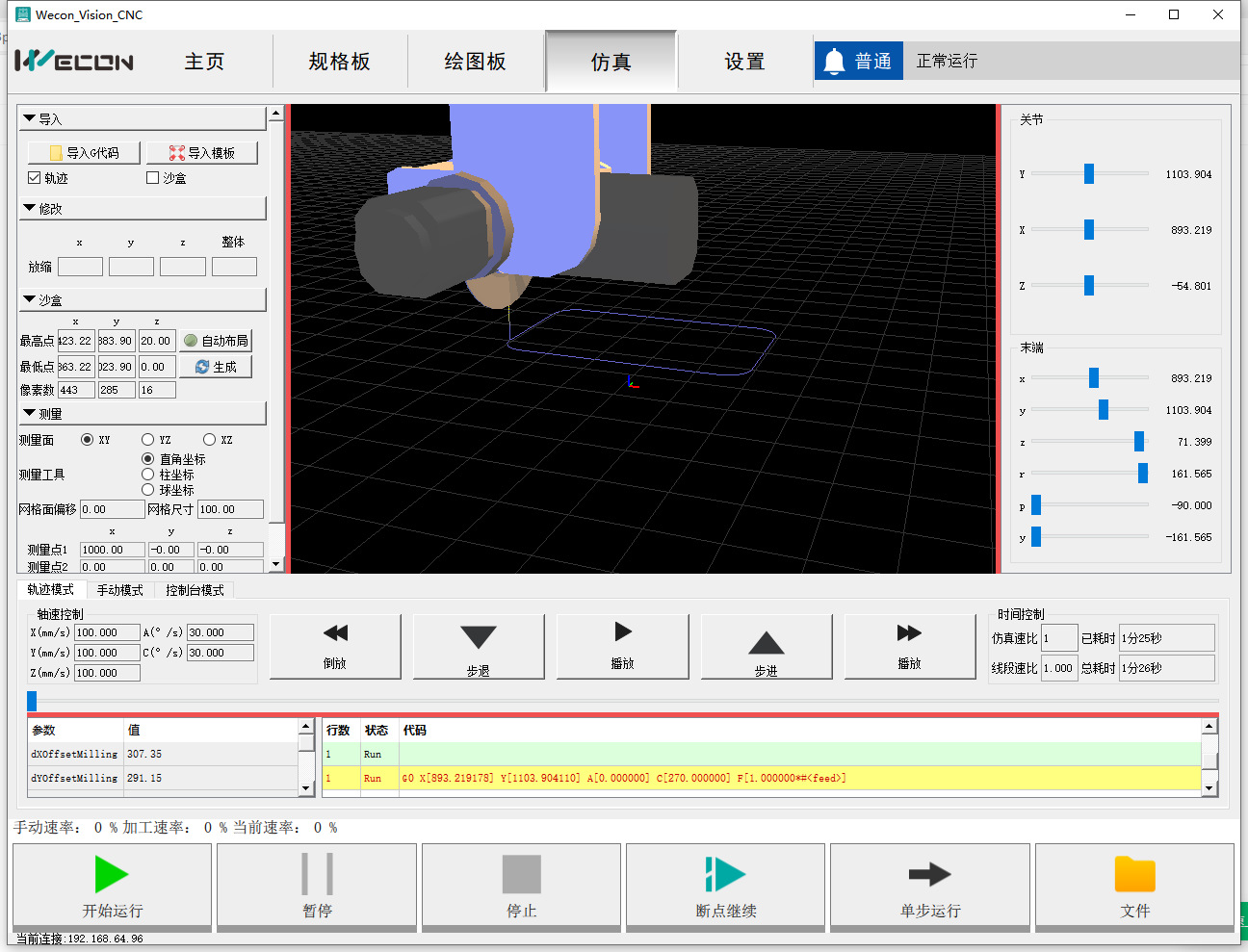Select the YZ measuring plane radio
Viewport: 1248px width, 952px height.
click(148, 440)
